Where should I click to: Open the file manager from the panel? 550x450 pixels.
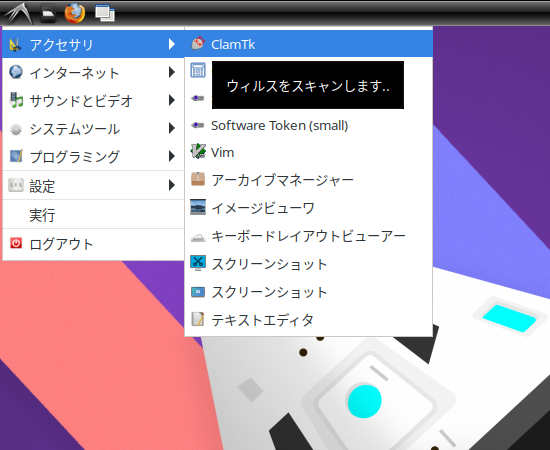[x=48, y=13]
